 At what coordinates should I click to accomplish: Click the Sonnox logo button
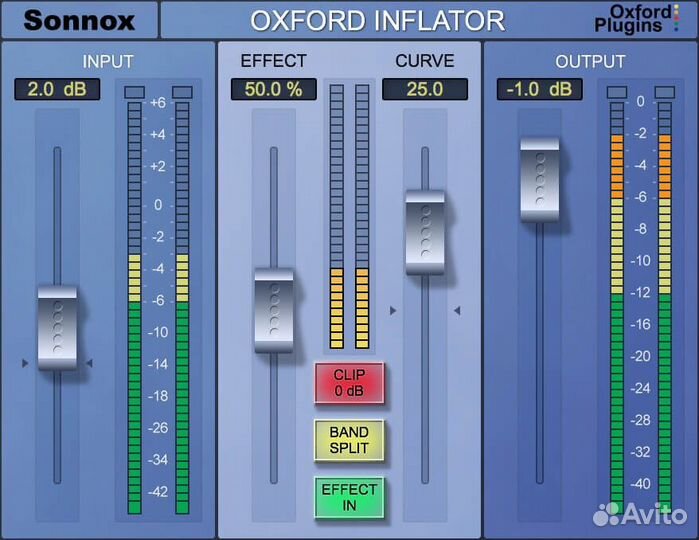click(x=79, y=20)
